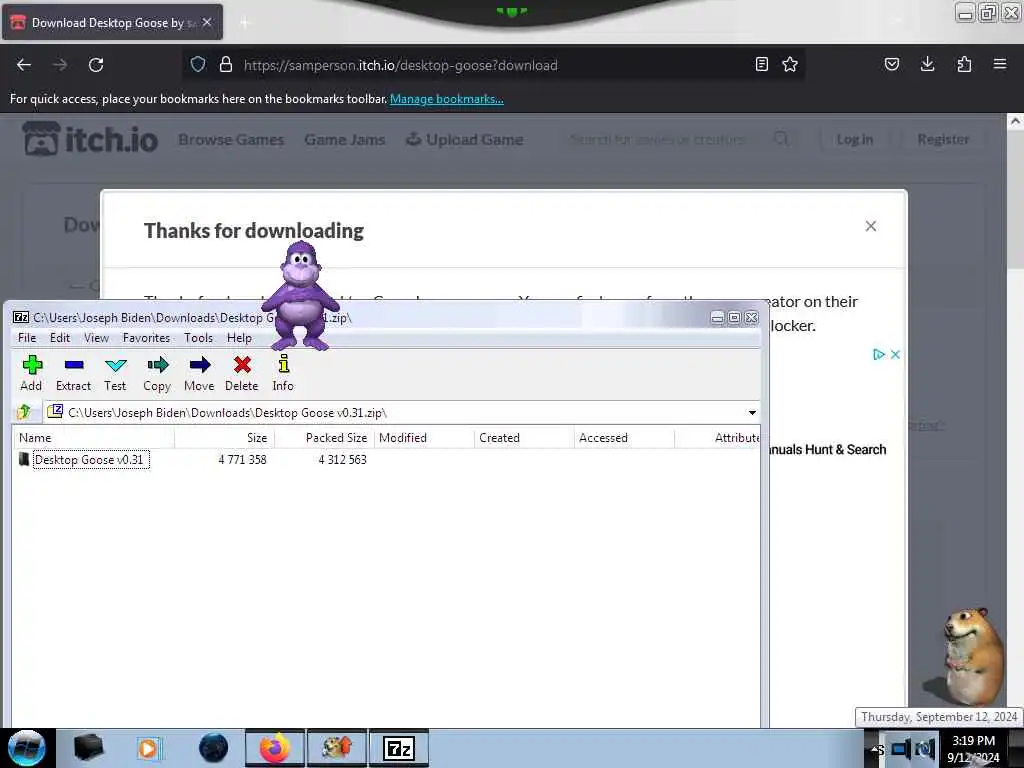
Task: Open the 7-Zip Edit menu
Action: [59, 338]
